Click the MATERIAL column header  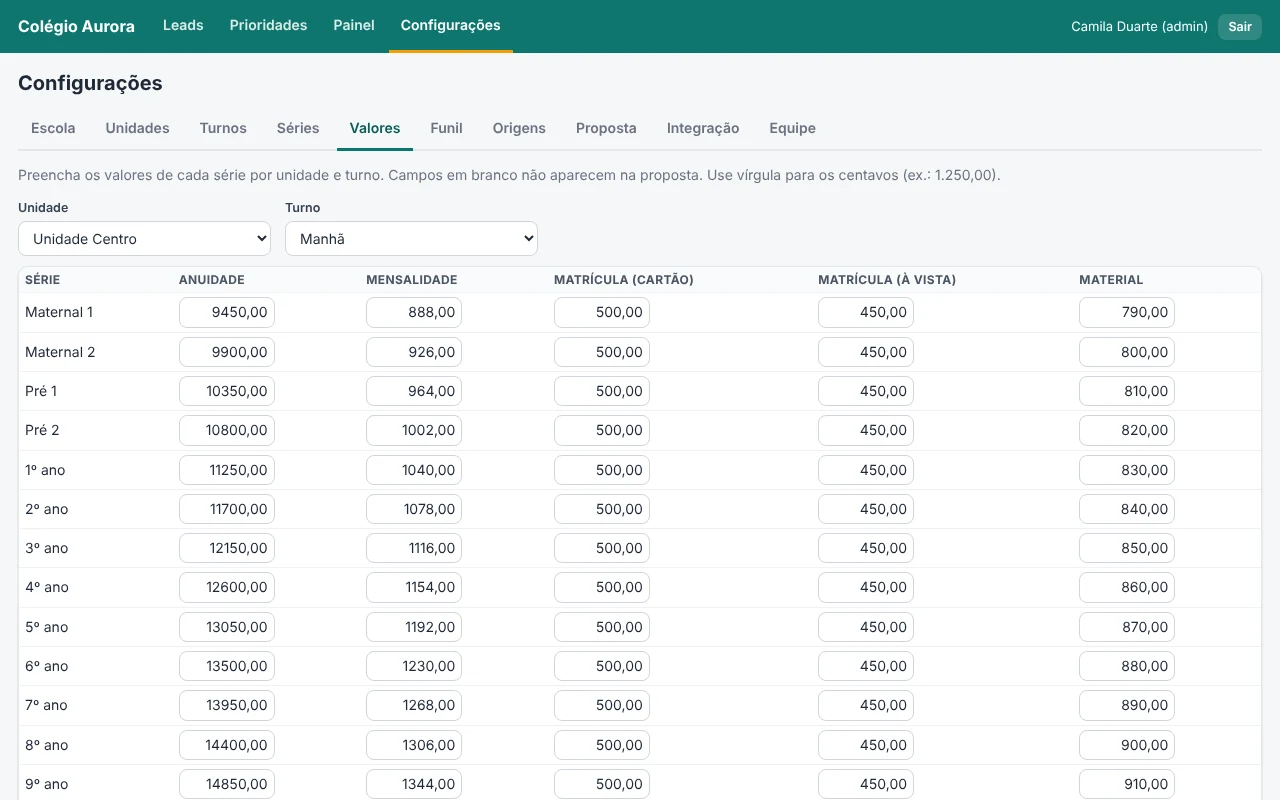tap(1111, 280)
